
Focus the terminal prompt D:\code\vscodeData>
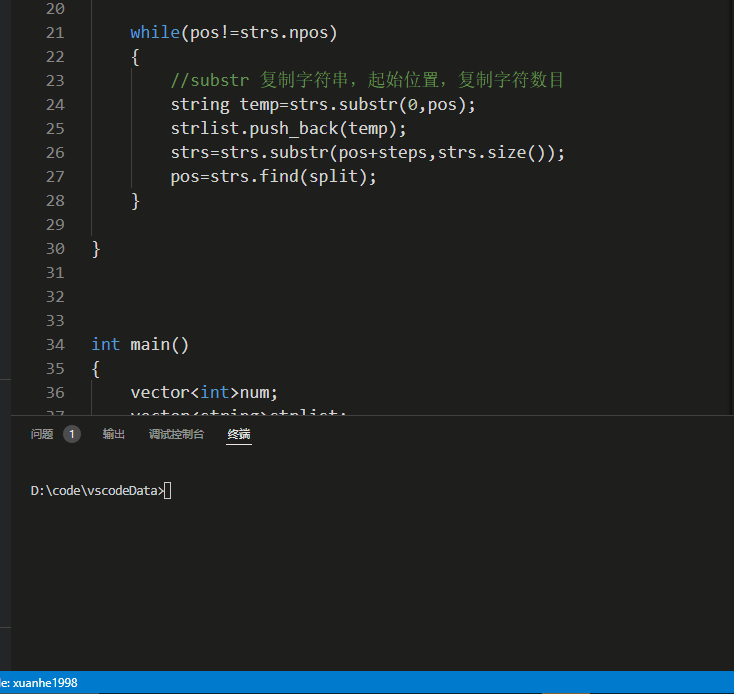pyautogui.click(x=97, y=491)
